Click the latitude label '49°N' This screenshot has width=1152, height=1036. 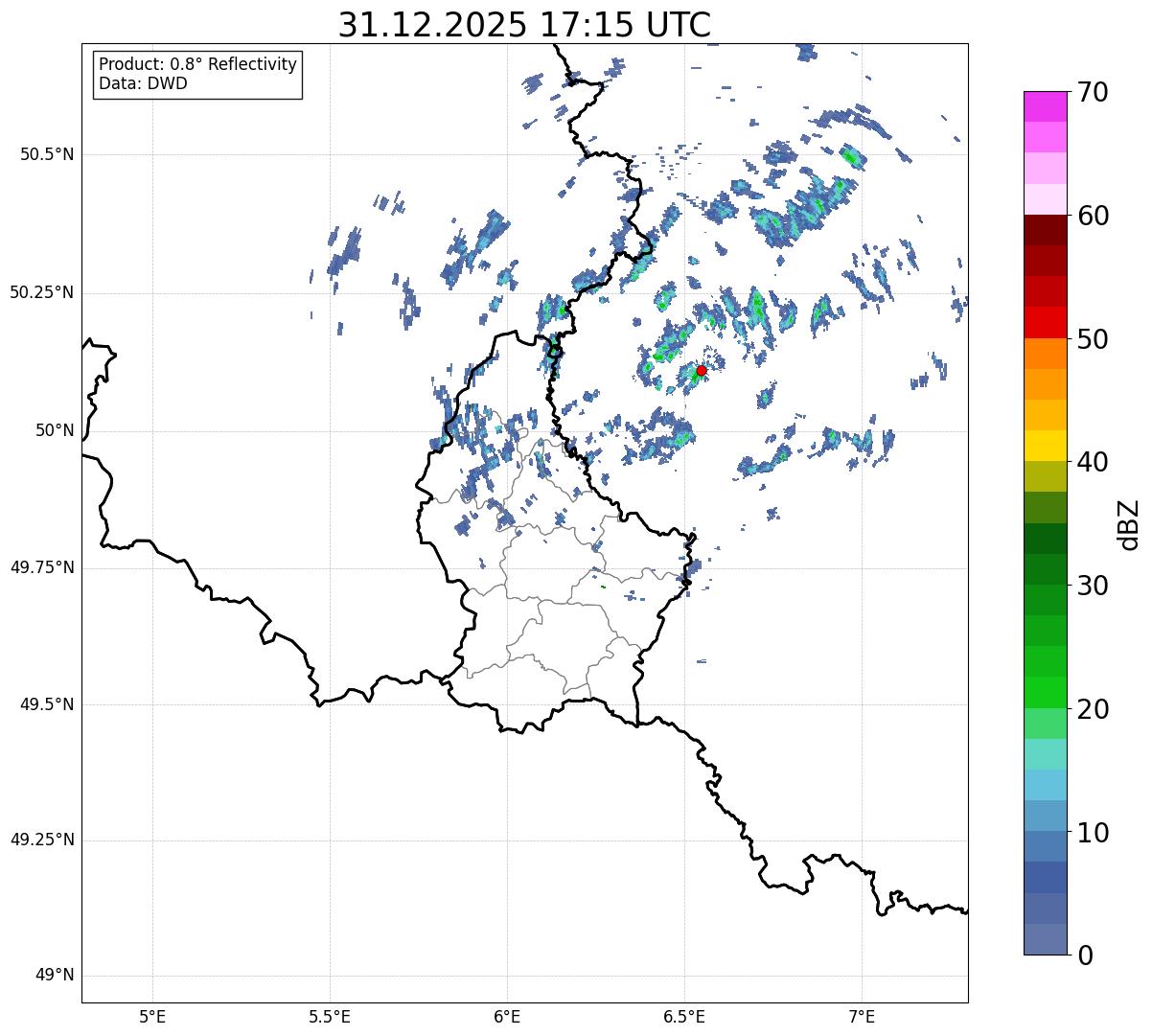coord(56,976)
